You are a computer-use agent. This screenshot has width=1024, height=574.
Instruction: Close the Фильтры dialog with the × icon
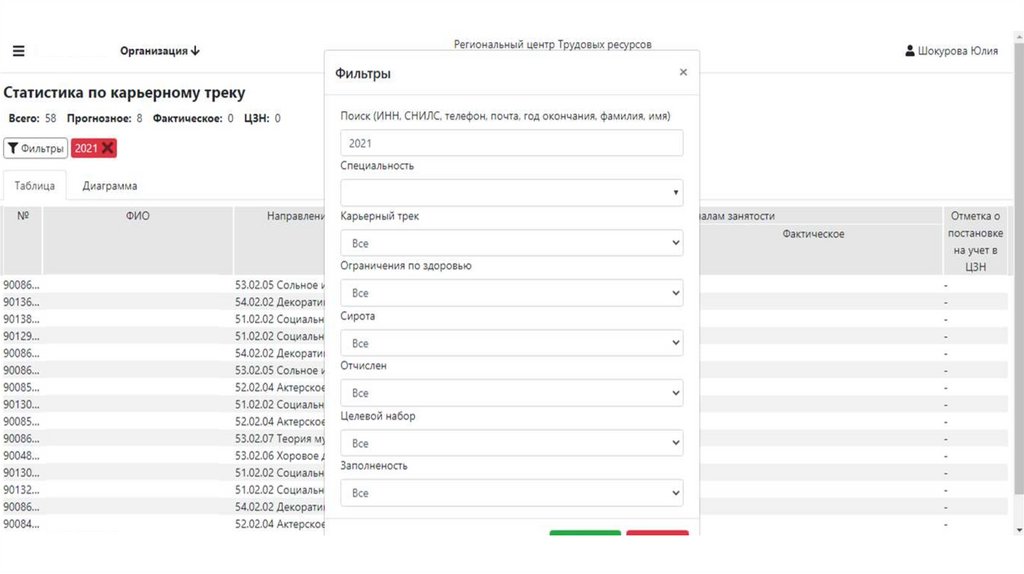[683, 72]
